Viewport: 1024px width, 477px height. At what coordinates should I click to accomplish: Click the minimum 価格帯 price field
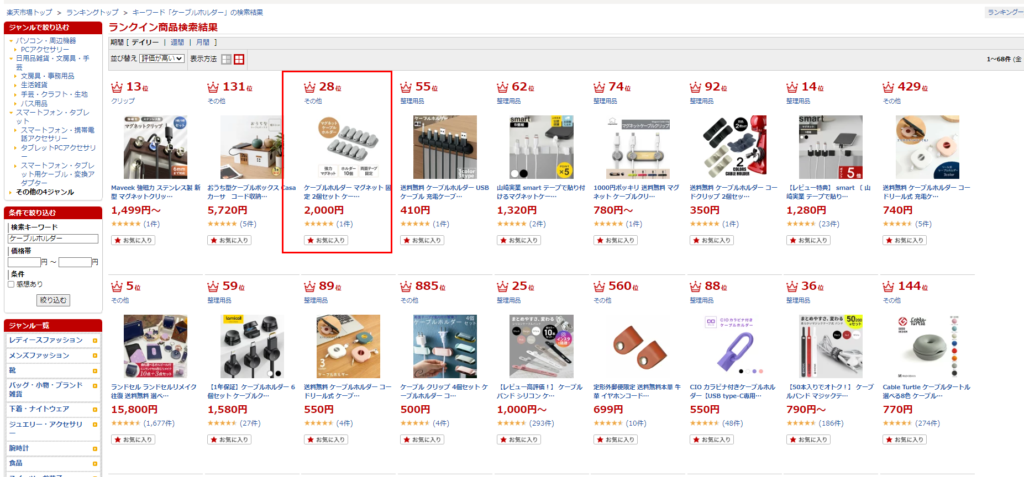[24, 262]
